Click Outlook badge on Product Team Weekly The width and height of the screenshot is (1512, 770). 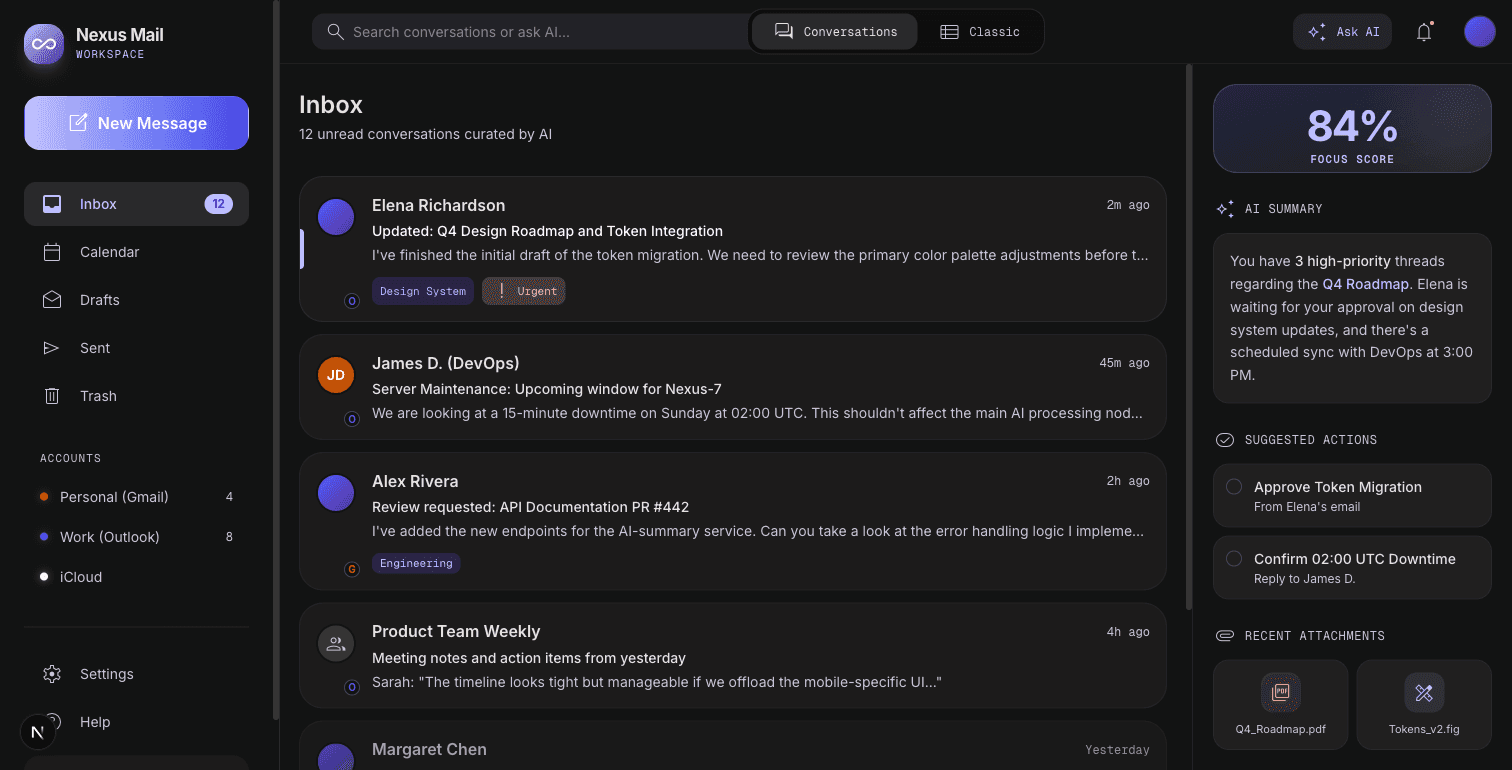click(352, 687)
